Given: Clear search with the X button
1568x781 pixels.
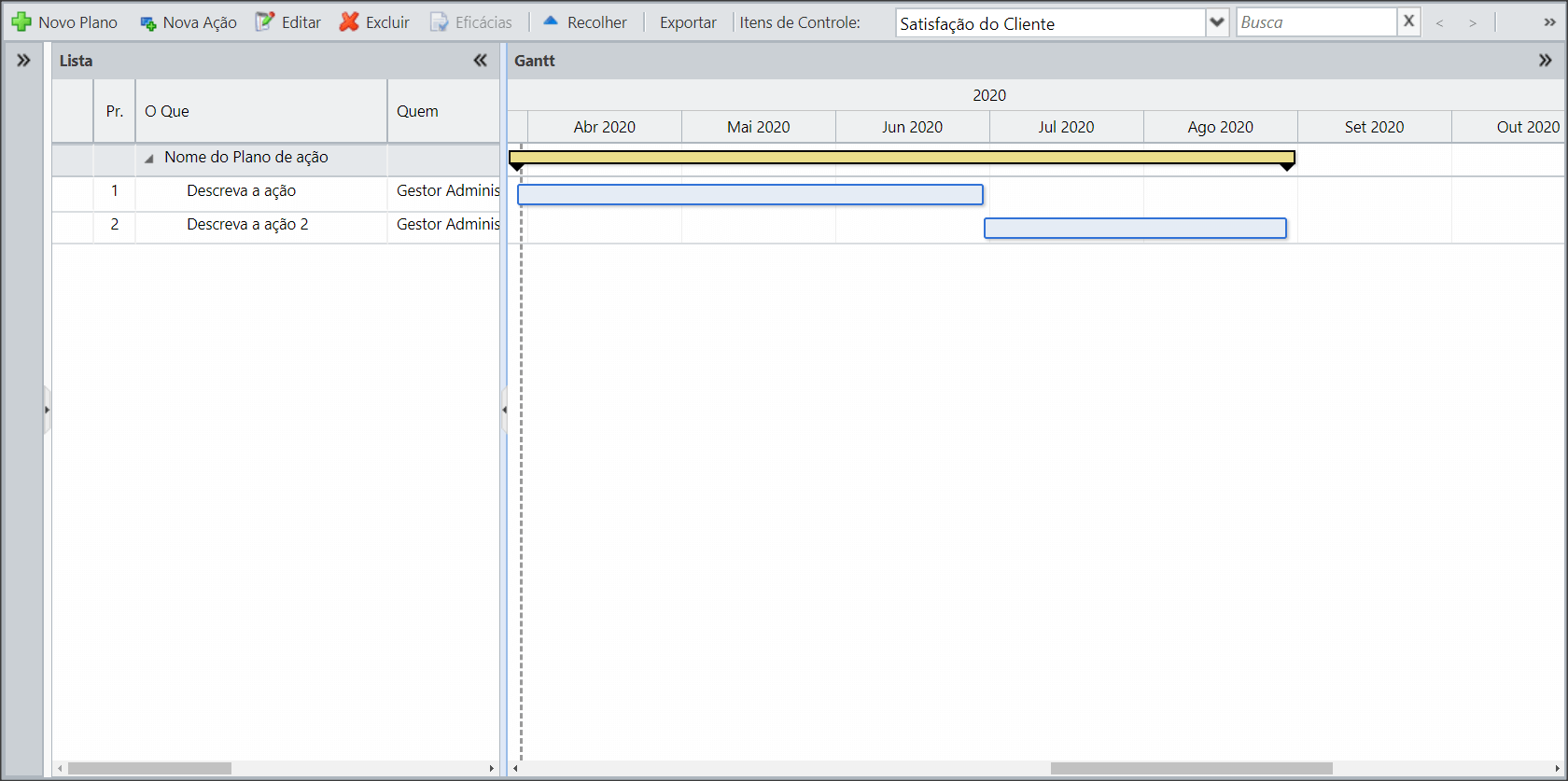Looking at the screenshot, I should (x=1409, y=21).
